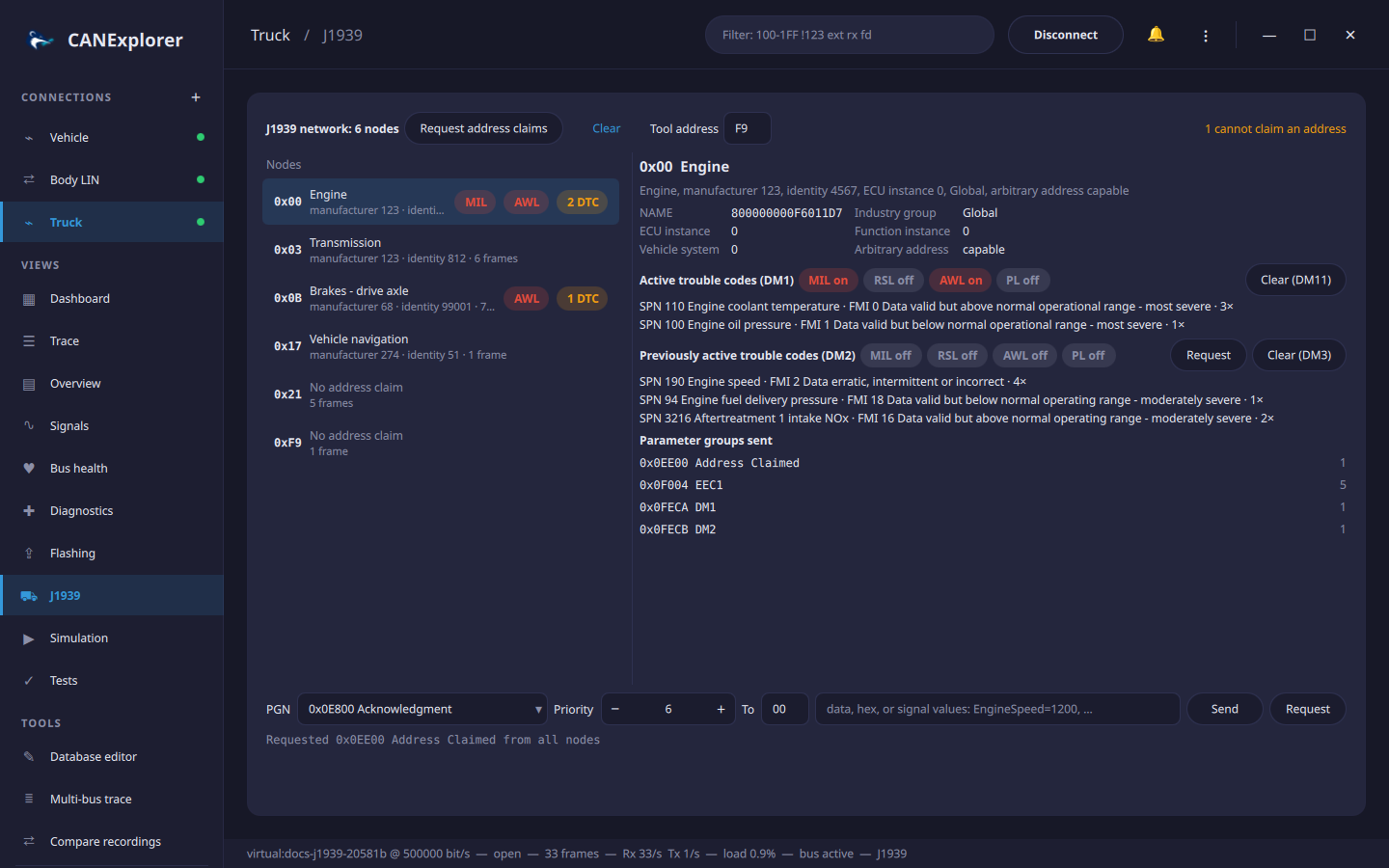Viewport: 1389px width, 868px height.
Task: Click the data hex signal values field
Action: coord(997,709)
